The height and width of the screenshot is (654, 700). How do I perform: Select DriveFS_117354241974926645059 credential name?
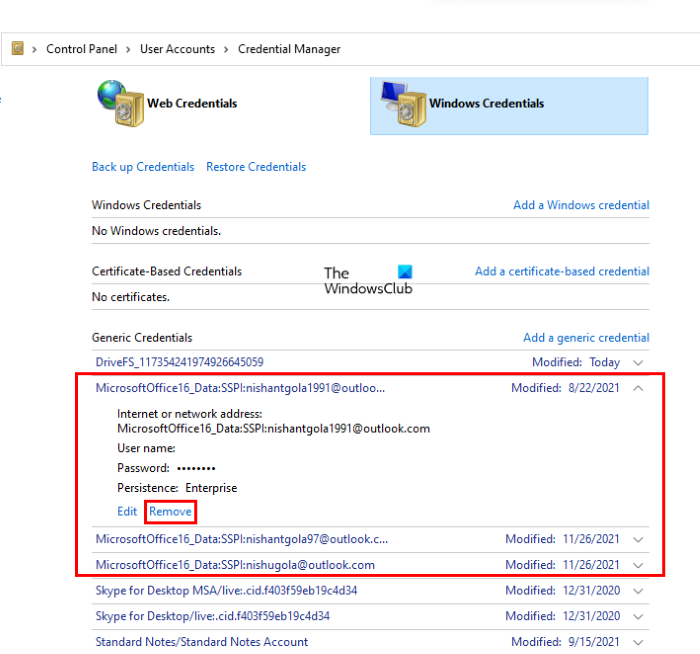[179, 362]
